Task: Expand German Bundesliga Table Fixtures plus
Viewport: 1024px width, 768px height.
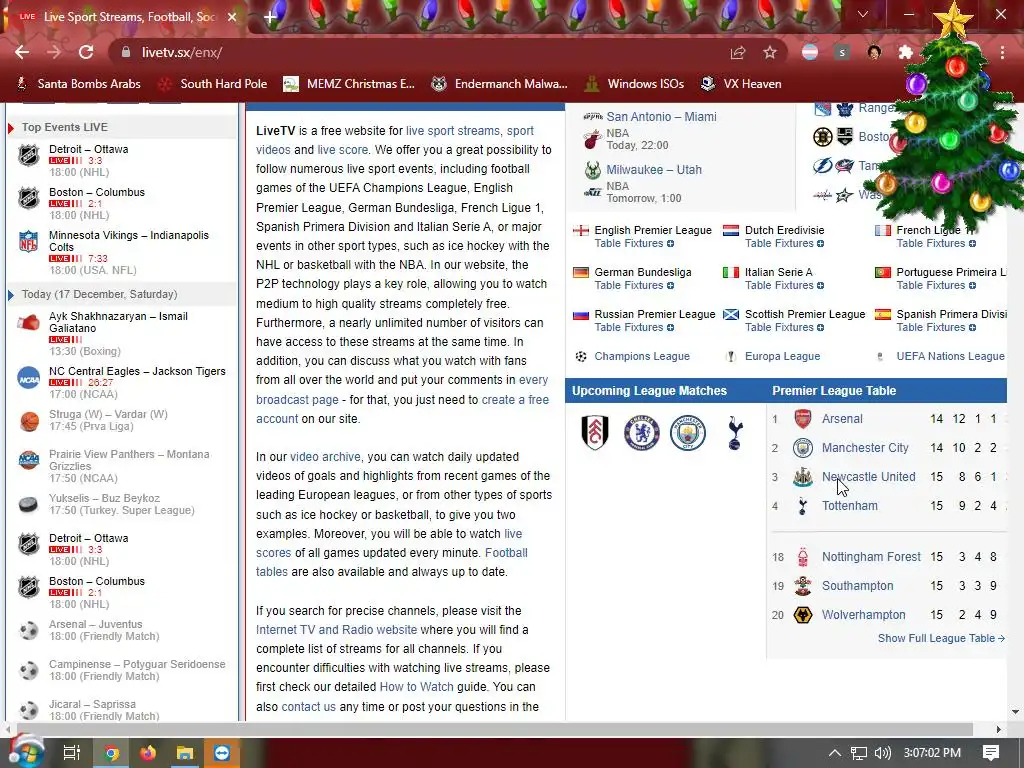Action: click(x=671, y=285)
